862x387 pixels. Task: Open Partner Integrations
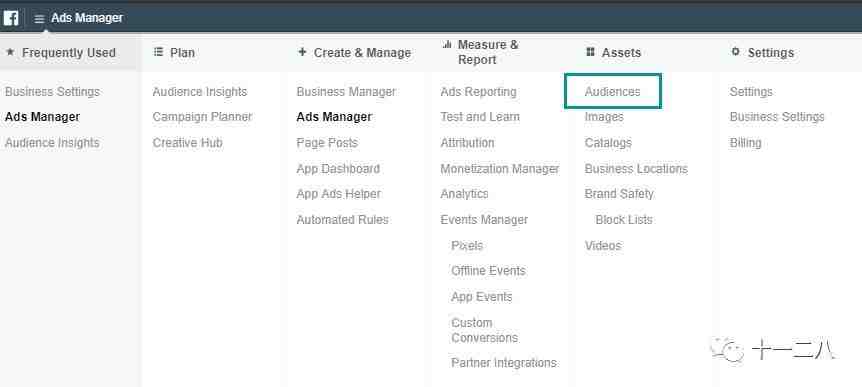(504, 363)
